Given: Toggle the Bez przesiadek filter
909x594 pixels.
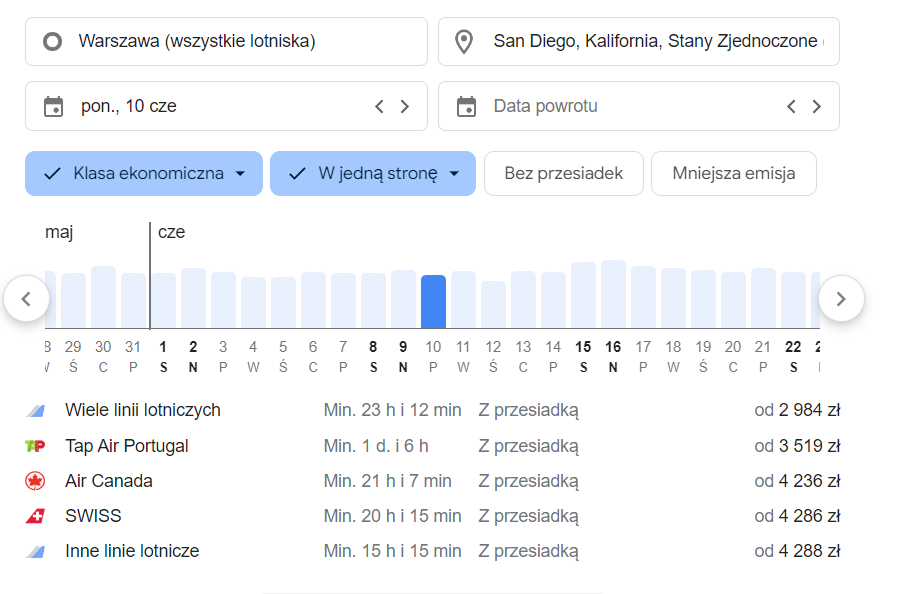Looking at the screenshot, I should tap(563, 173).
